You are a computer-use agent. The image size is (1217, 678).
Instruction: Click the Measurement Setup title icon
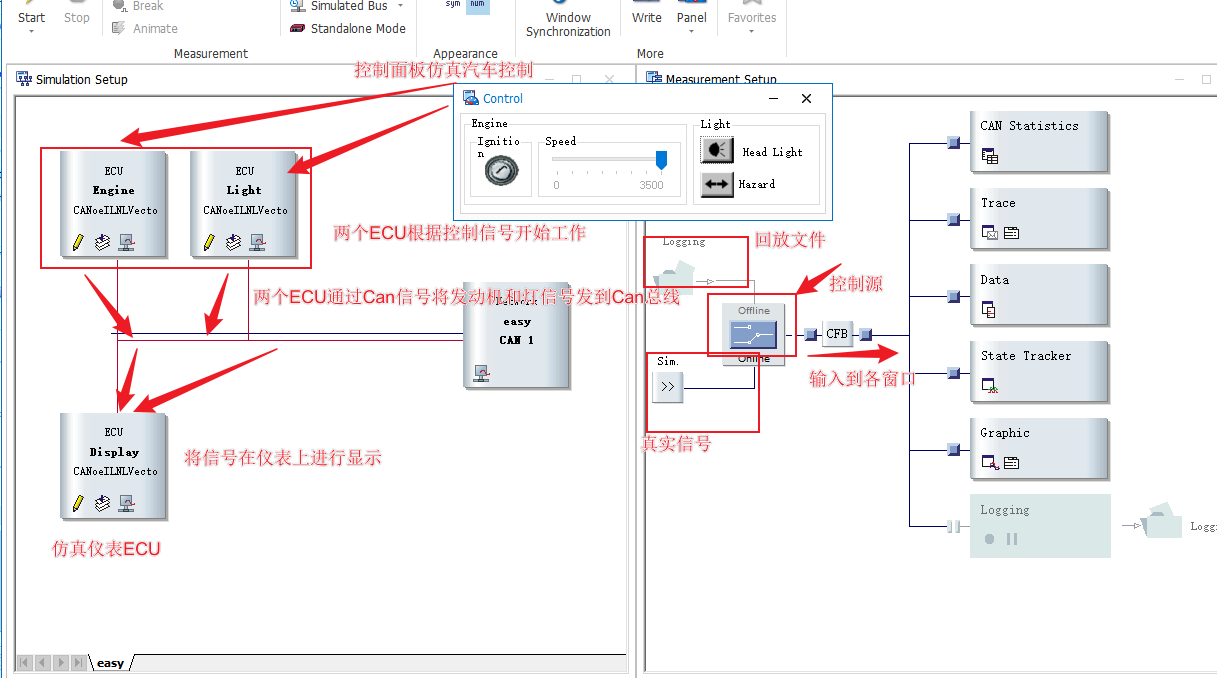coord(654,79)
